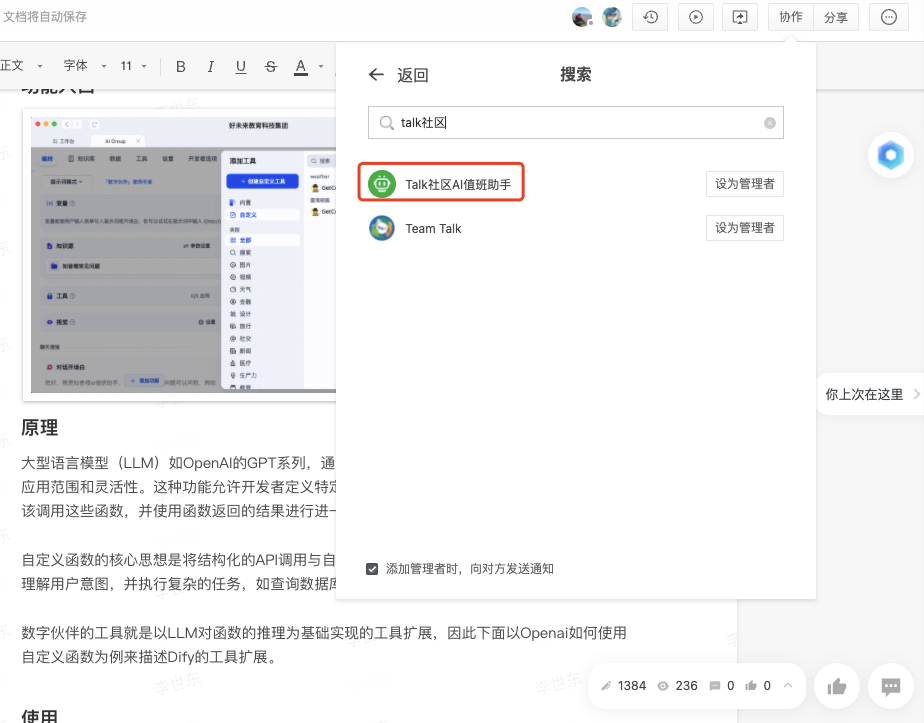Screen dimensions: 924x723
Task: Apply strikethrough formatting
Action: click(x=270, y=67)
